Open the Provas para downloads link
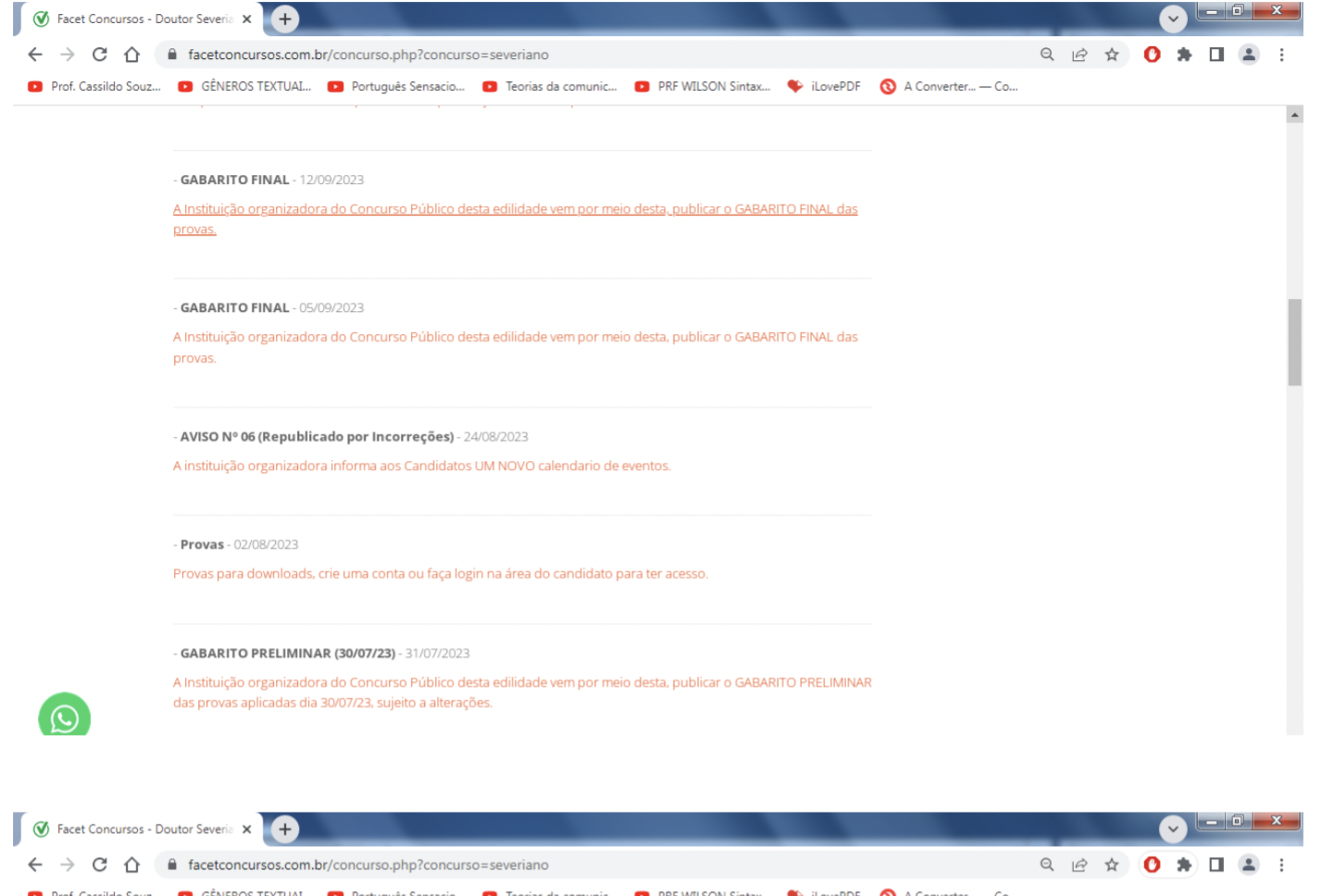The width and height of the screenshot is (1322, 896). pyautogui.click(x=440, y=574)
